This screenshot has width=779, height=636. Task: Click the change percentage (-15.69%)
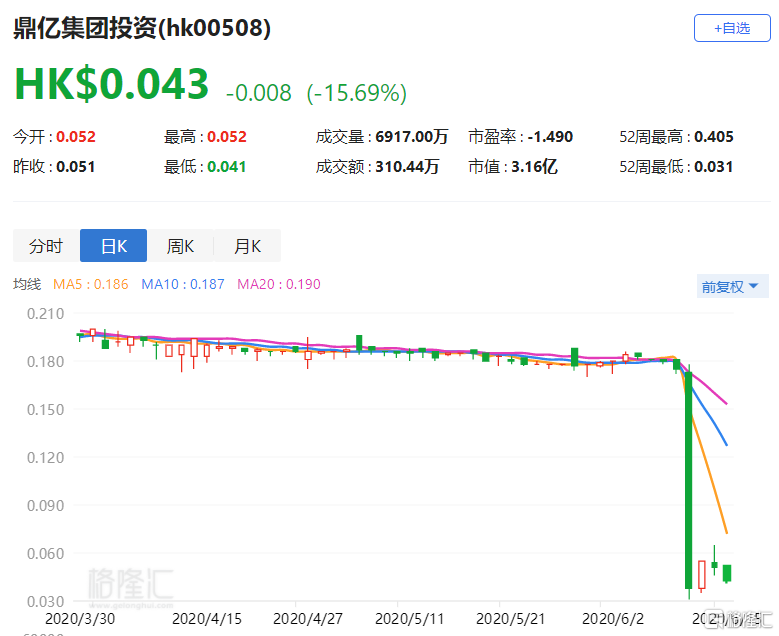pyautogui.click(x=357, y=93)
